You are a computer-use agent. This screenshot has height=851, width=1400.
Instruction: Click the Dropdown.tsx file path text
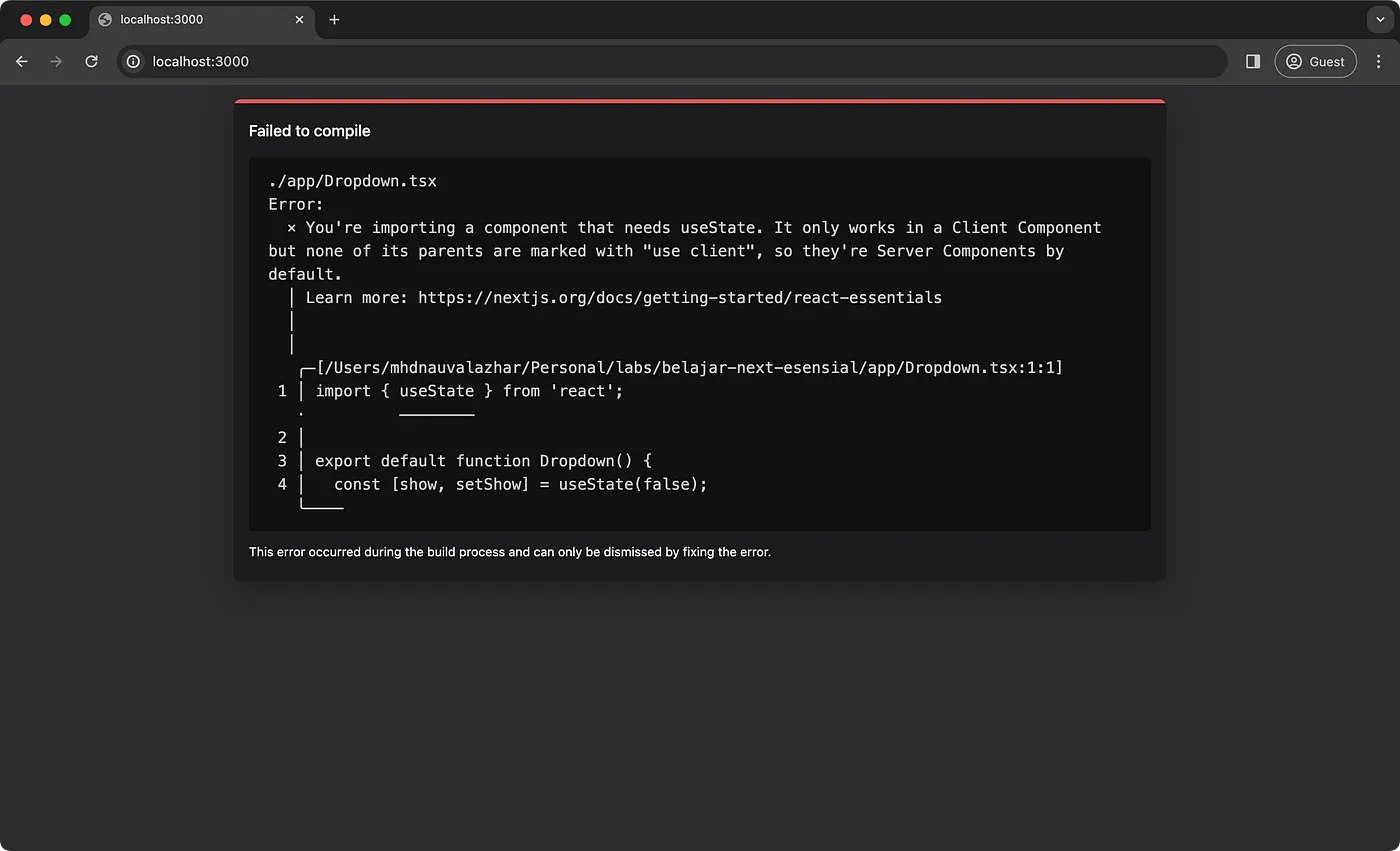tap(352, 180)
